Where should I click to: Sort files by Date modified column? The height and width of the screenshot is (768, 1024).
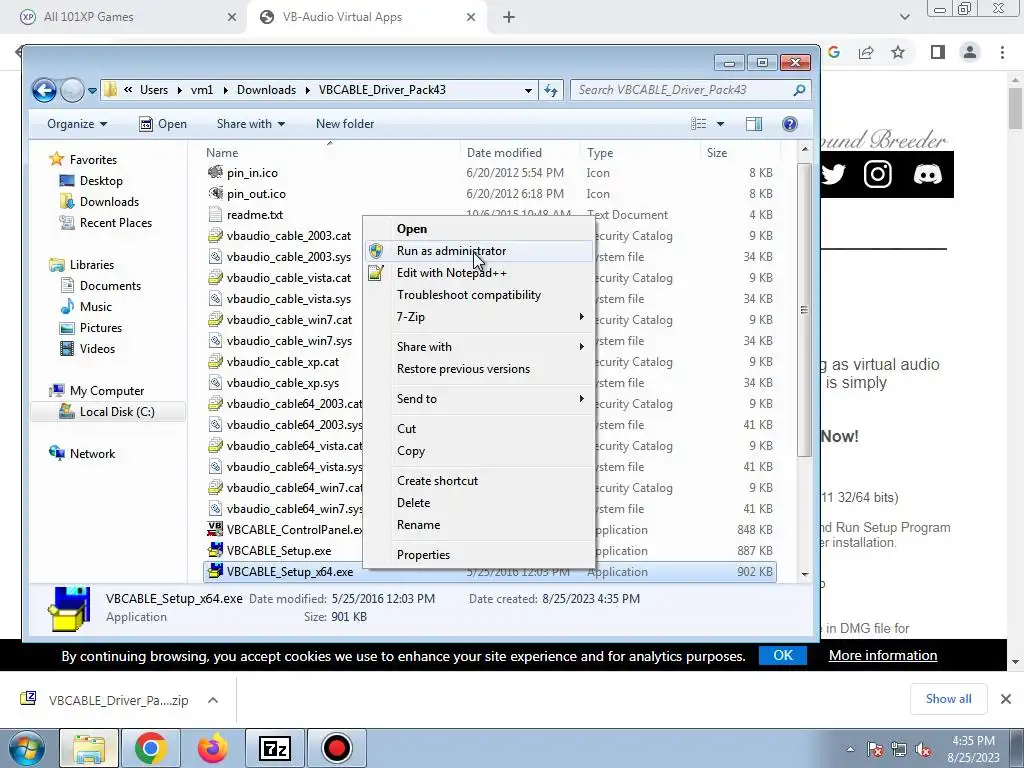pos(504,153)
